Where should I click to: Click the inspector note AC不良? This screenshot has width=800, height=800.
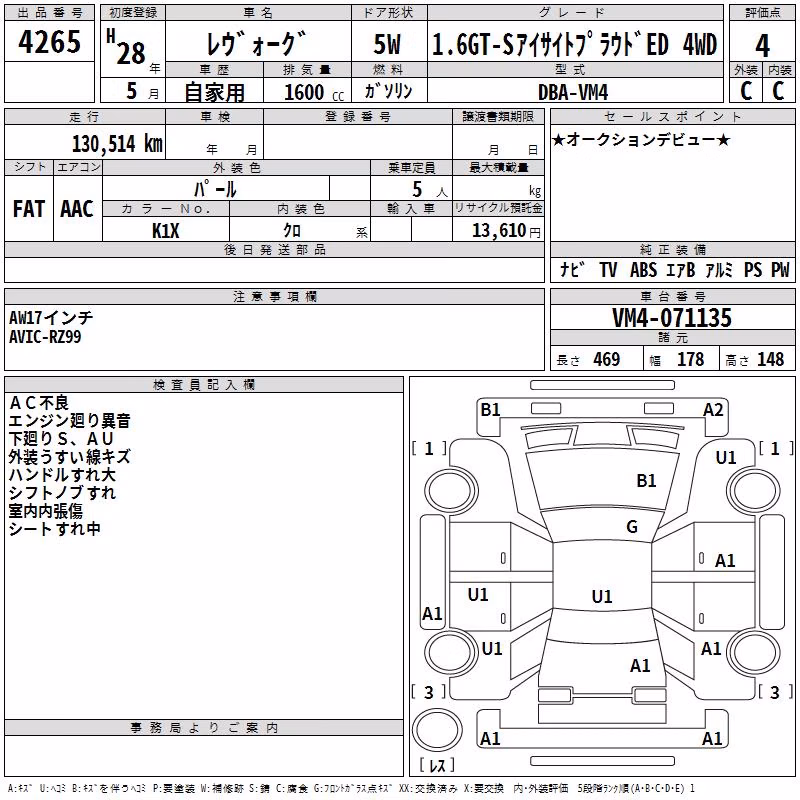39,403
